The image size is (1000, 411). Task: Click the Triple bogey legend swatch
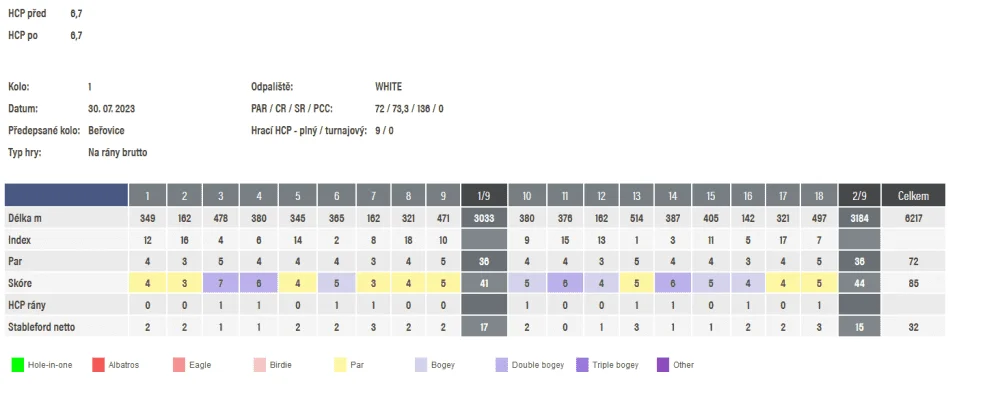582,365
